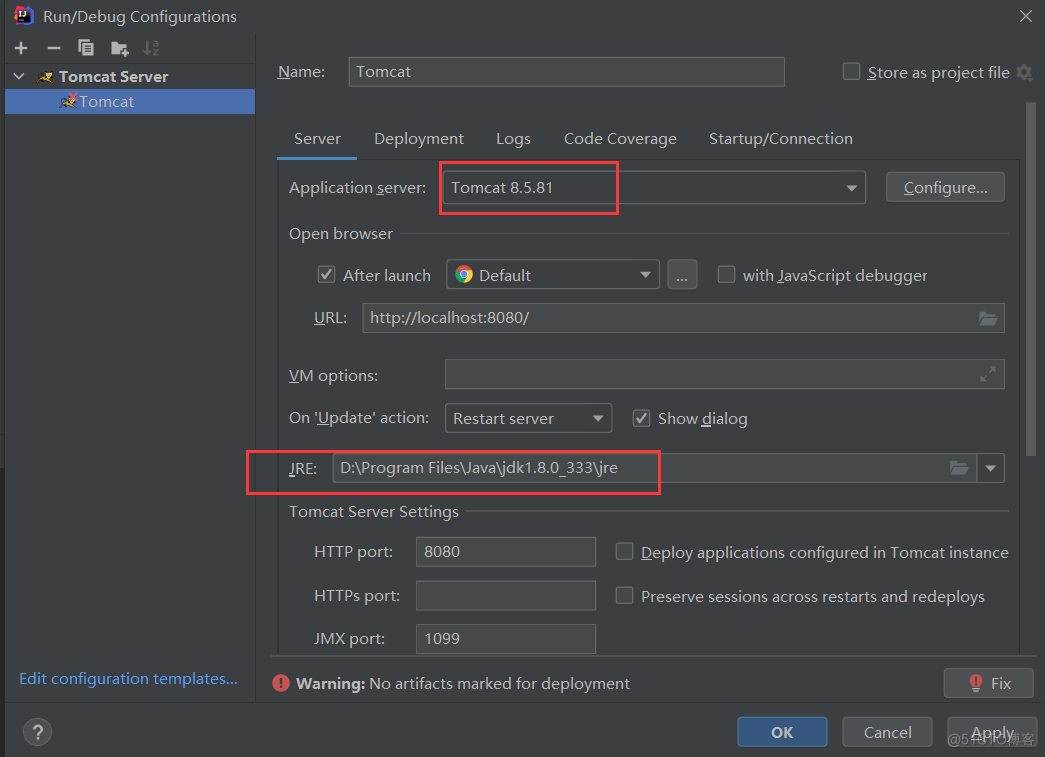Switch to the Server tab
This screenshot has height=757, width=1045.
(317, 139)
